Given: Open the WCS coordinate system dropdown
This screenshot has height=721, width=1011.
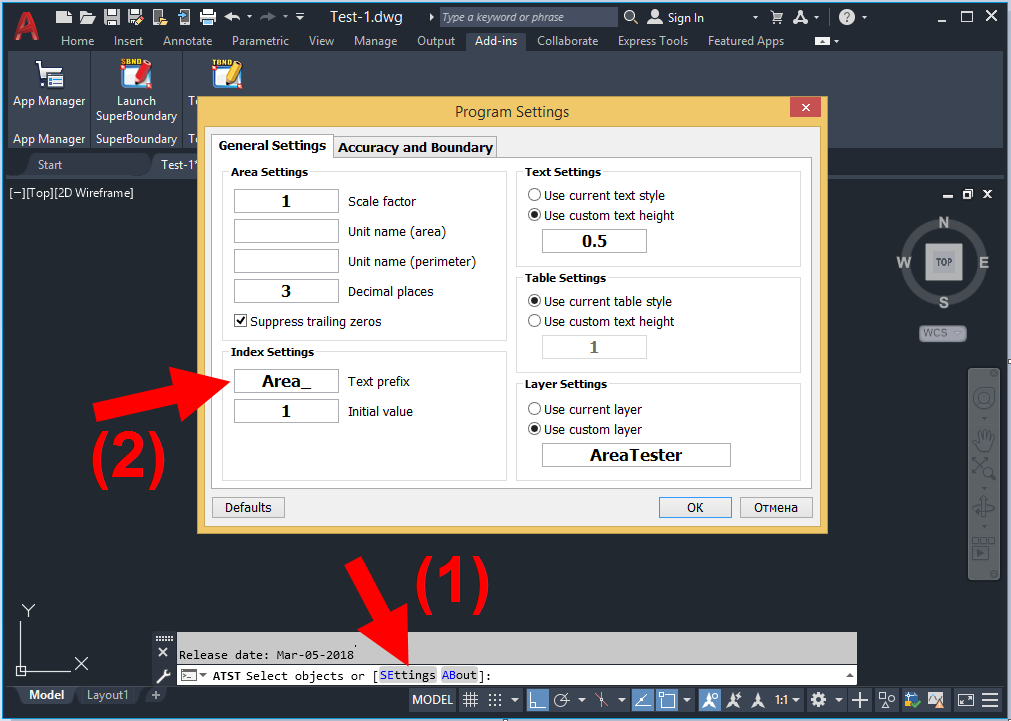Looking at the screenshot, I should point(942,333).
